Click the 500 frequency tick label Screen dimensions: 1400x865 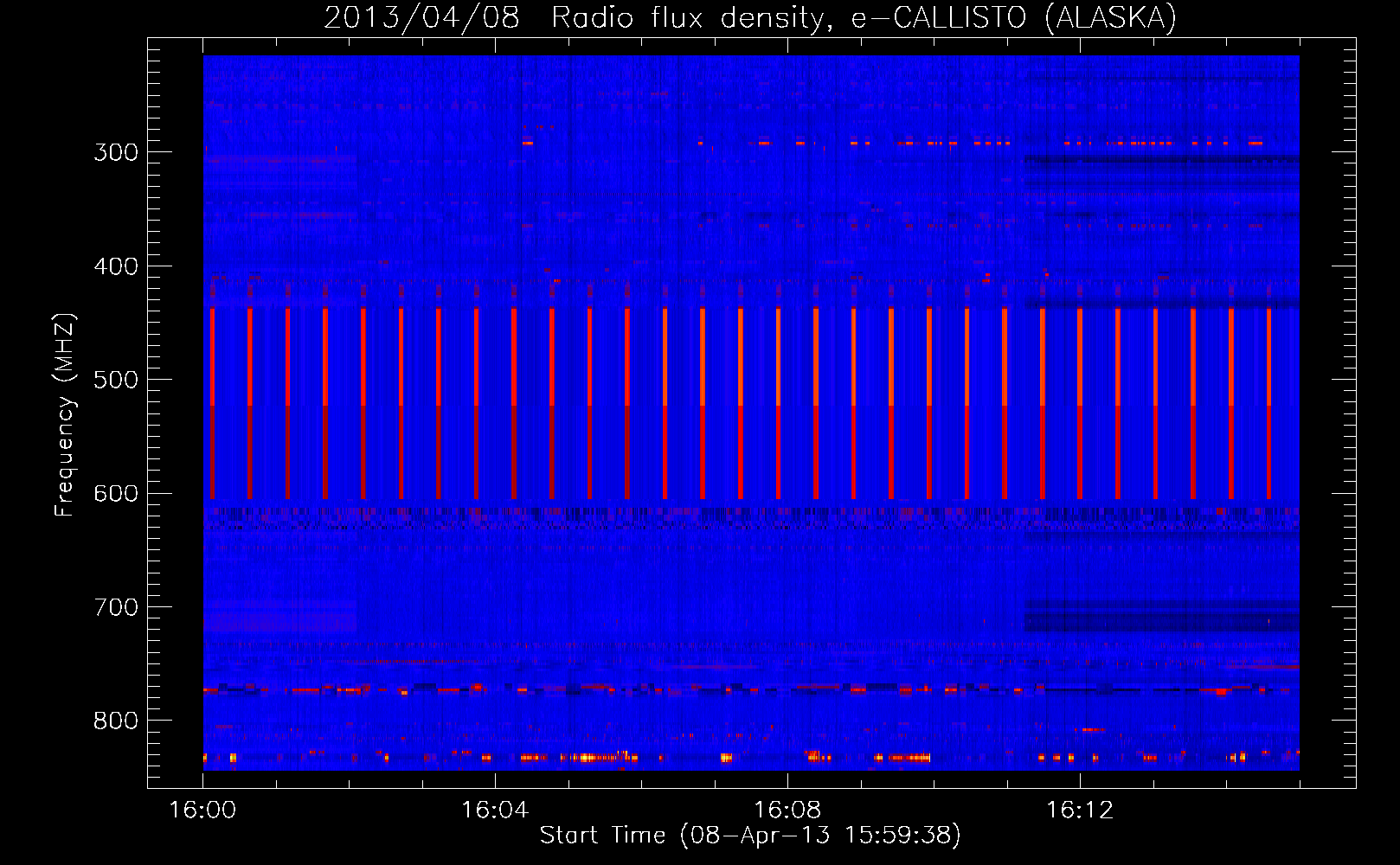[116, 380]
